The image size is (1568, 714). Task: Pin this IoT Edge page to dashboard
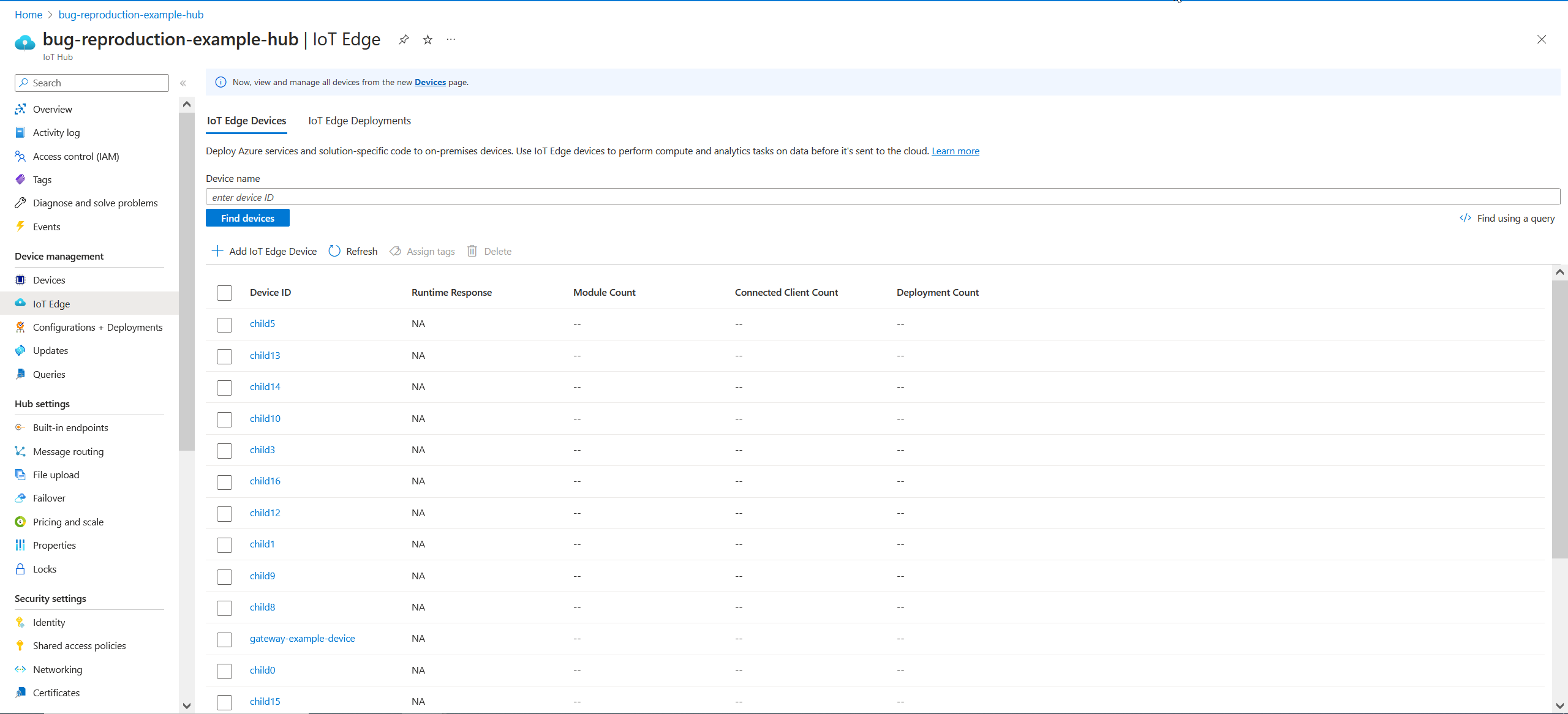[403, 39]
